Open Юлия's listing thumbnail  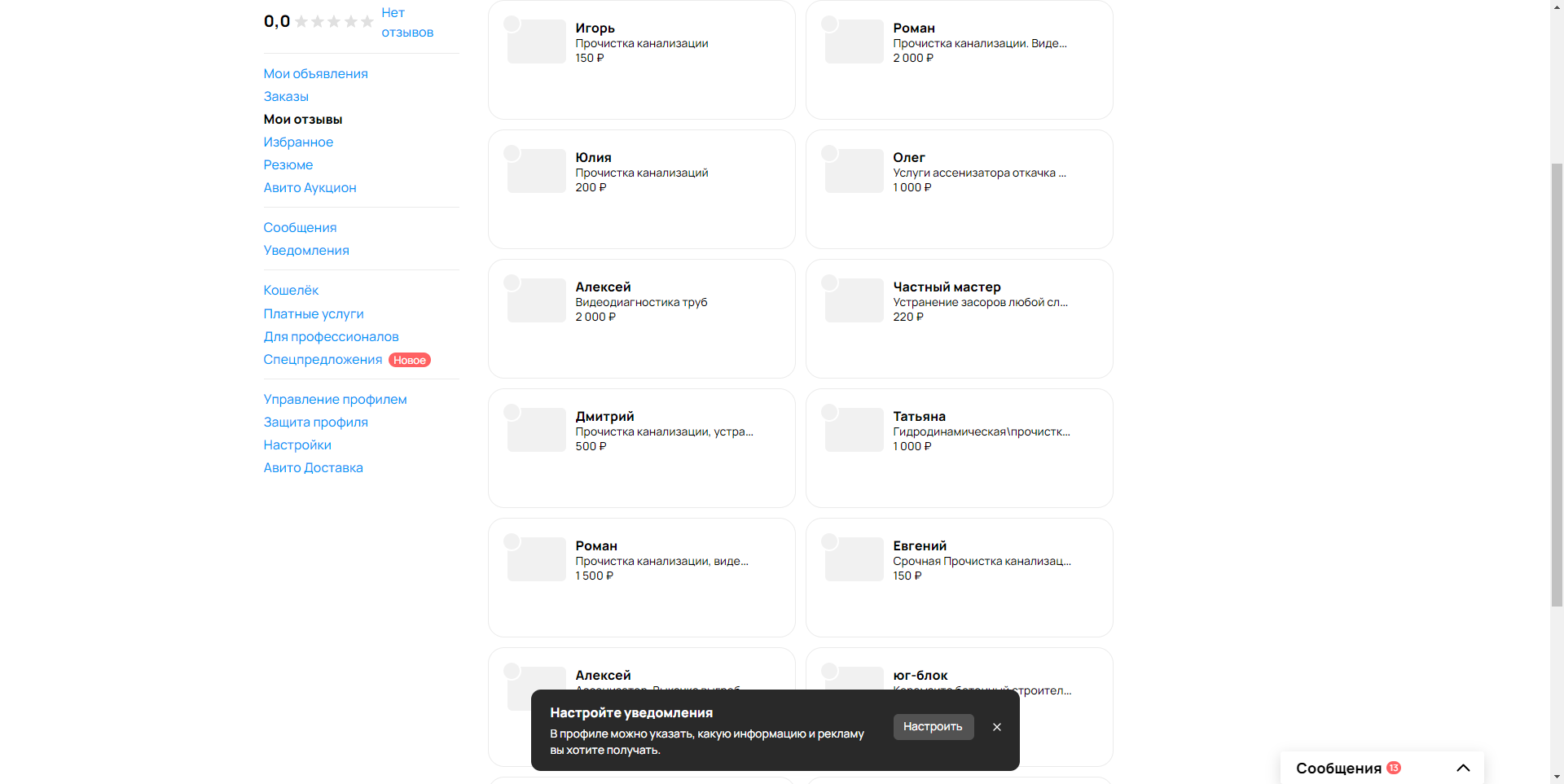click(537, 171)
